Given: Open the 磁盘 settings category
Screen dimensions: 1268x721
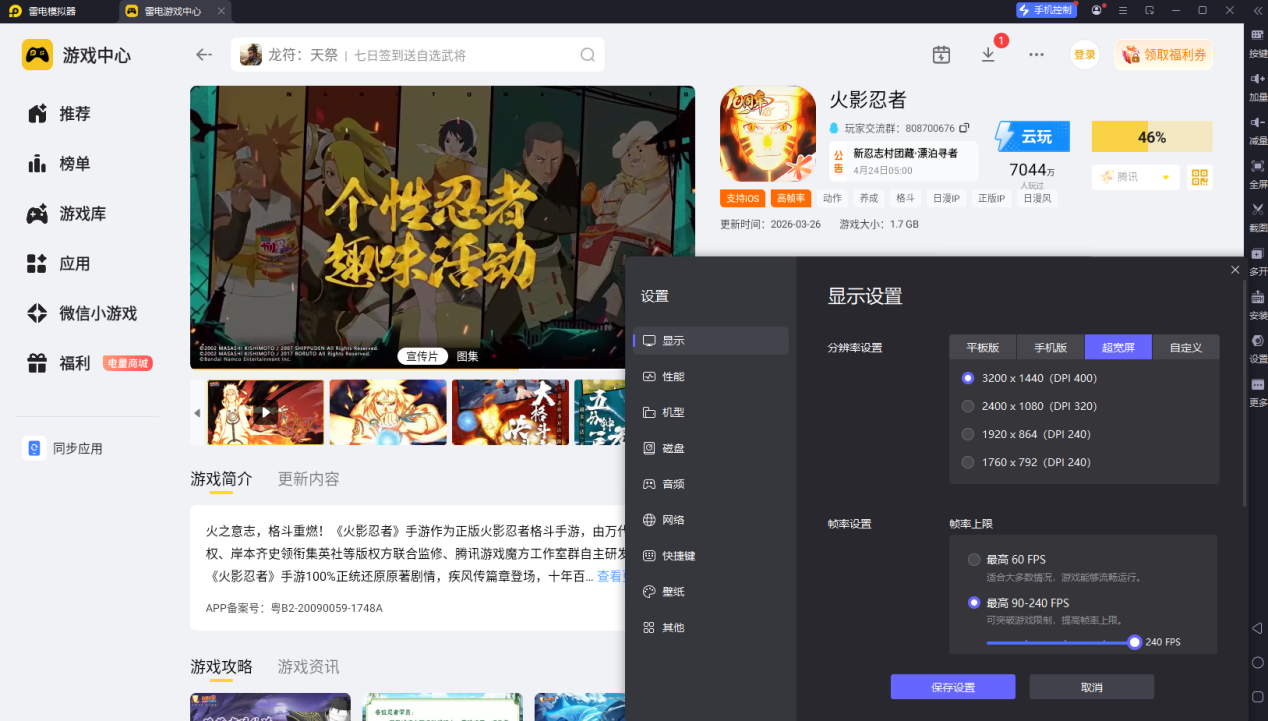Looking at the screenshot, I should [x=711, y=448].
